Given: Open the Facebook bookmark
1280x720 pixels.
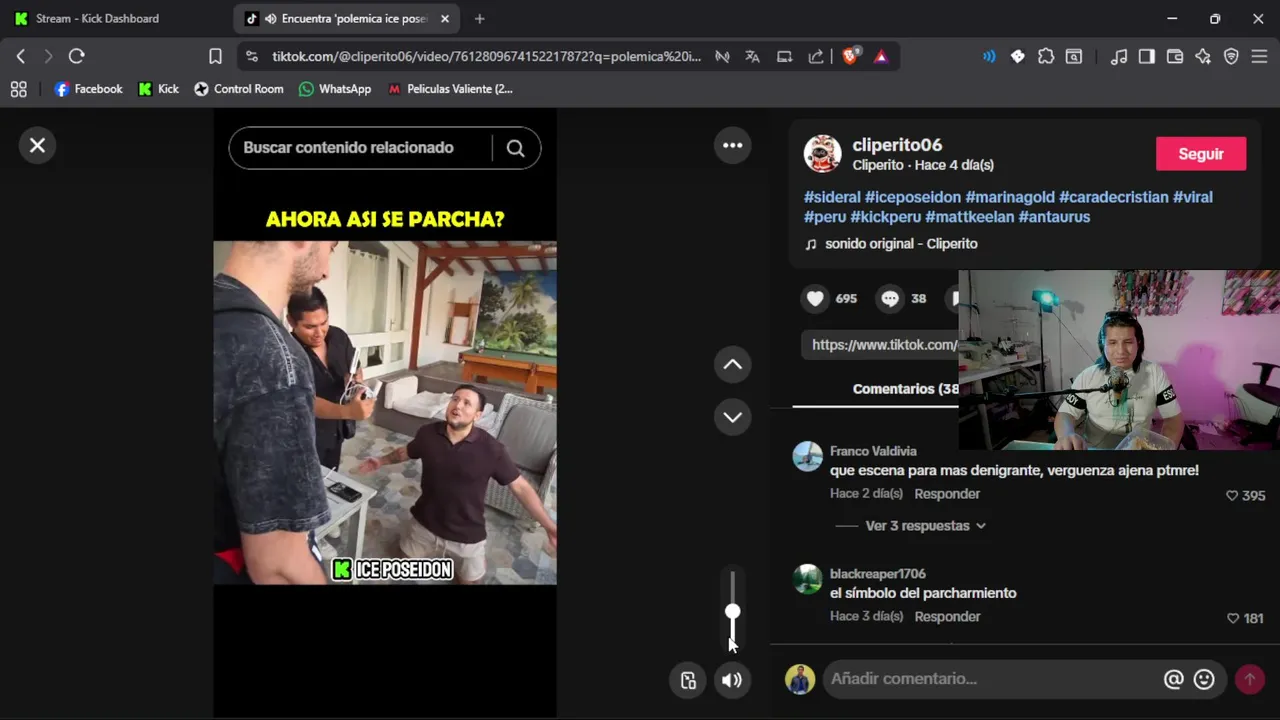Looking at the screenshot, I should [x=88, y=89].
